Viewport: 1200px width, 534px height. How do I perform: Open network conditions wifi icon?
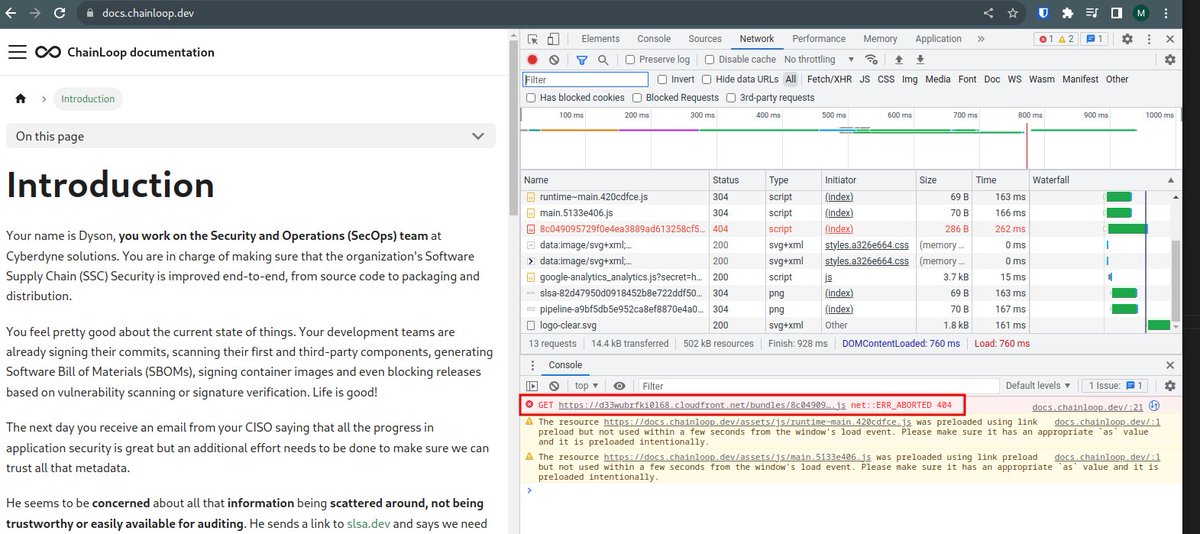coord(872,60)
